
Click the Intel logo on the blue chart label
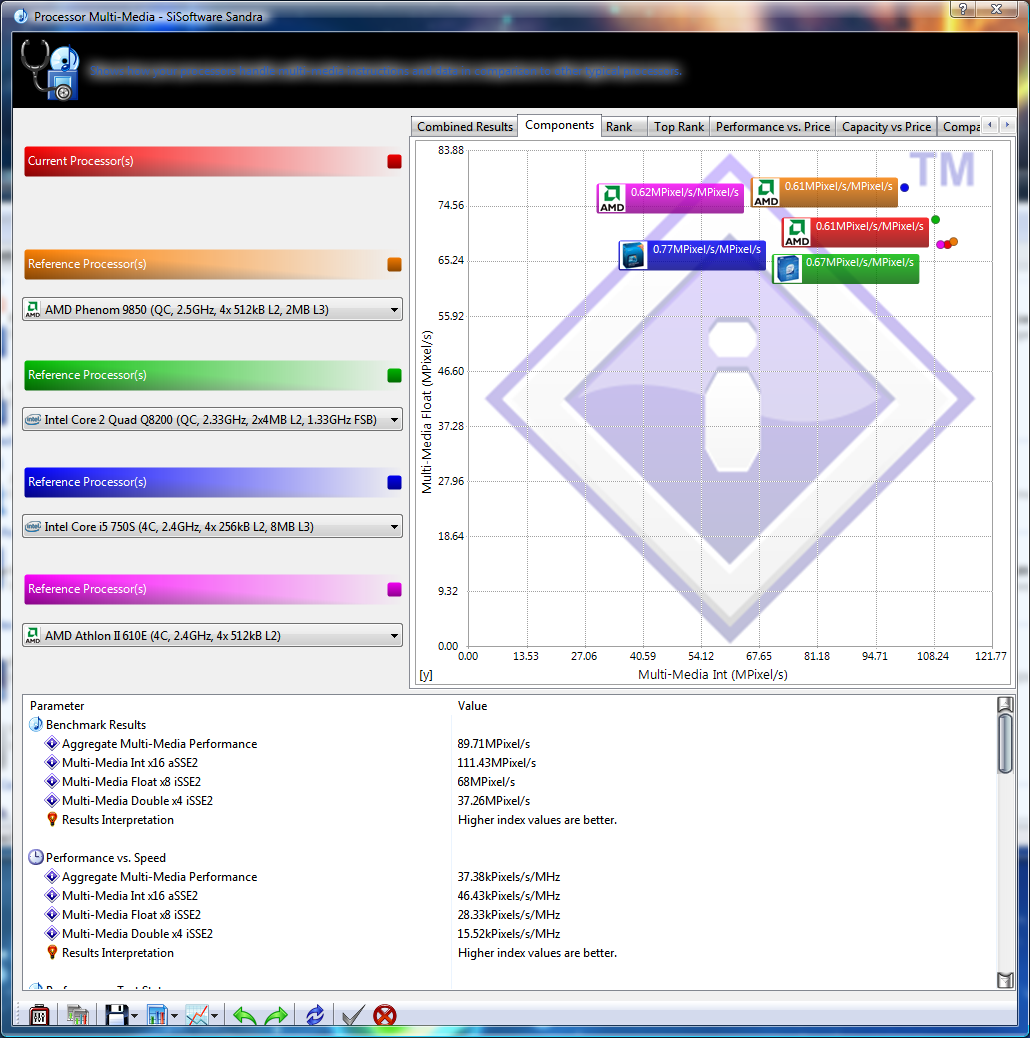coord(633,256)
